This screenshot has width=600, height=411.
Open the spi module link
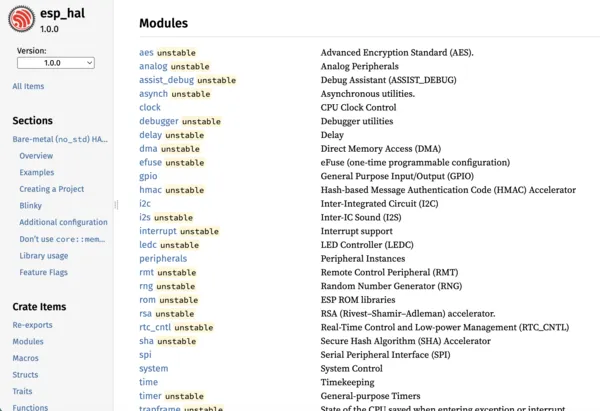[x=145, y=355]
